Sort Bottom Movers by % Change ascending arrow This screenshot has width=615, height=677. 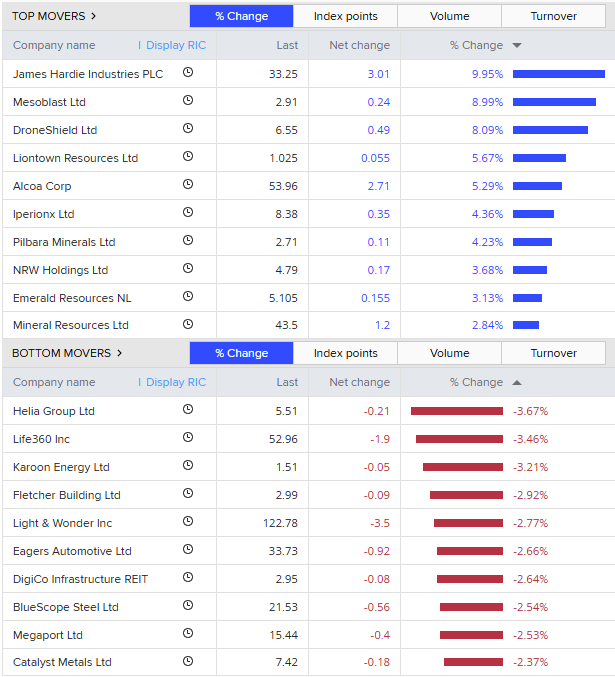point(517,382)
